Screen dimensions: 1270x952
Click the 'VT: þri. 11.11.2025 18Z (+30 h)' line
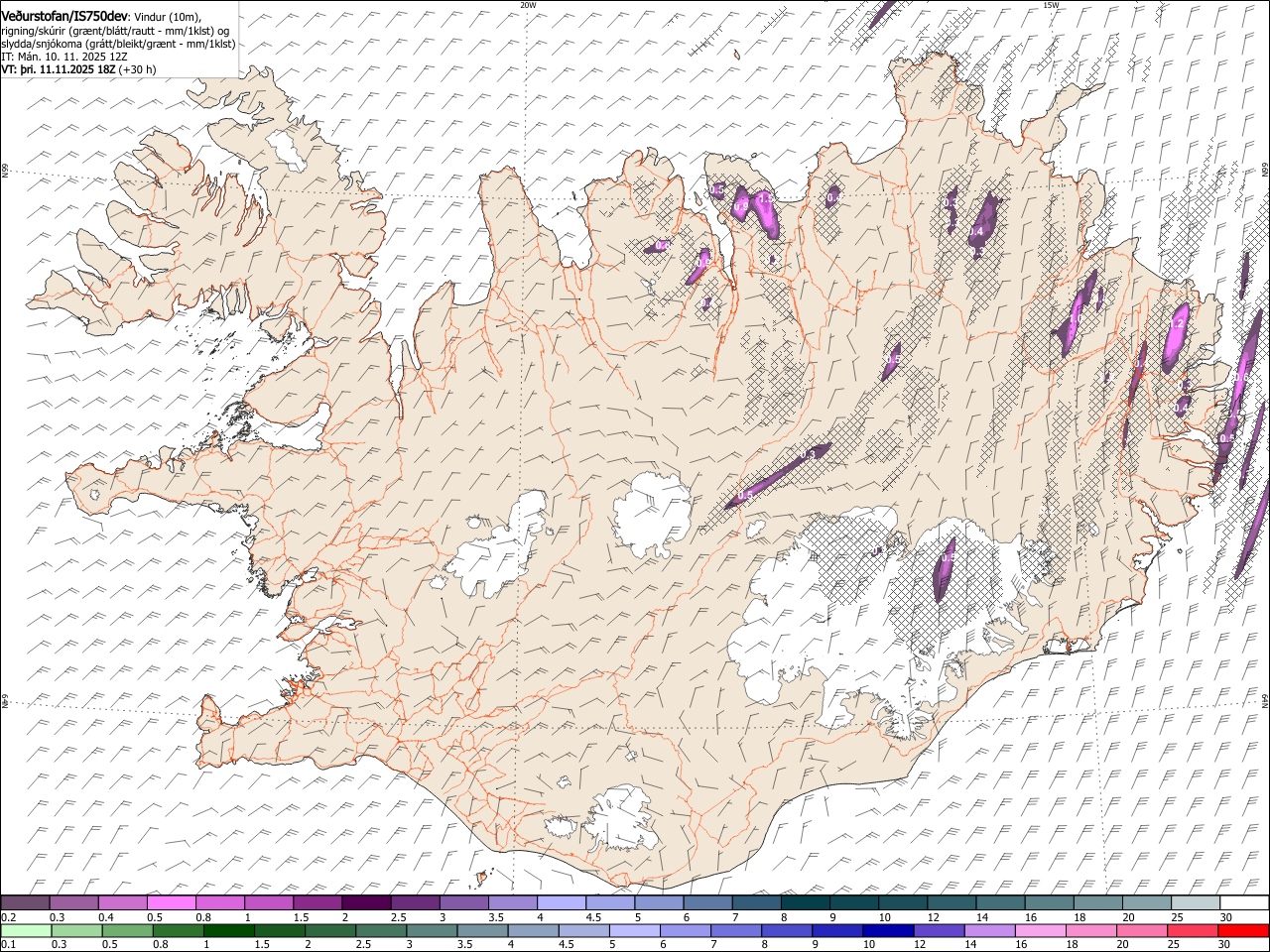pos(78,69)
